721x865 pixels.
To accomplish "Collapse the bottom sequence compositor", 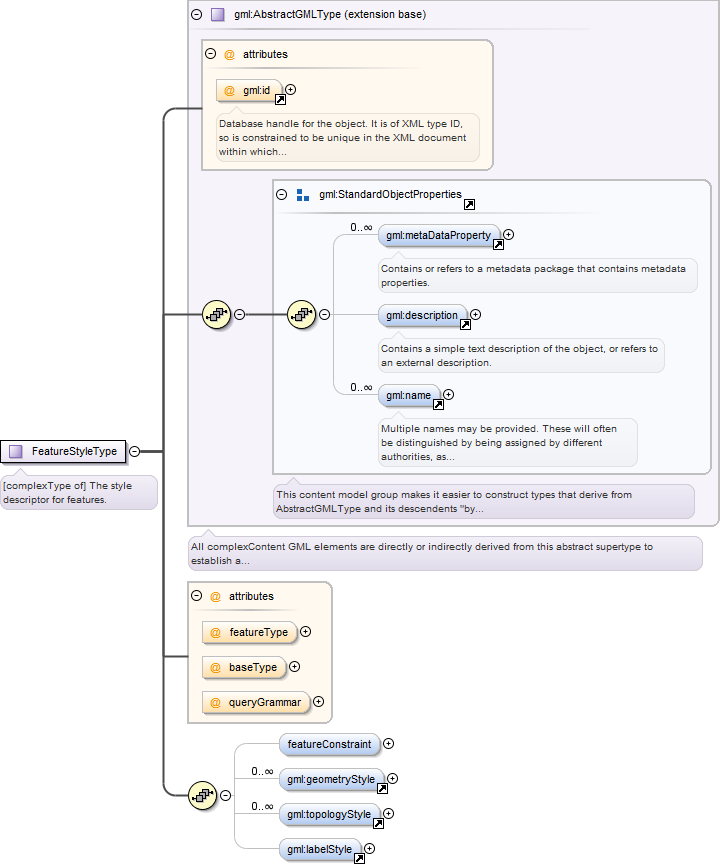I will pyautogui.click(x=226, y=795).
